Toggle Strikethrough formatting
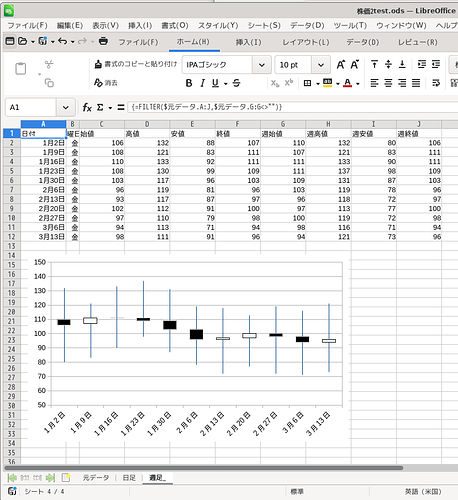Viewport: 458px width, 500px height. point(236,83)
